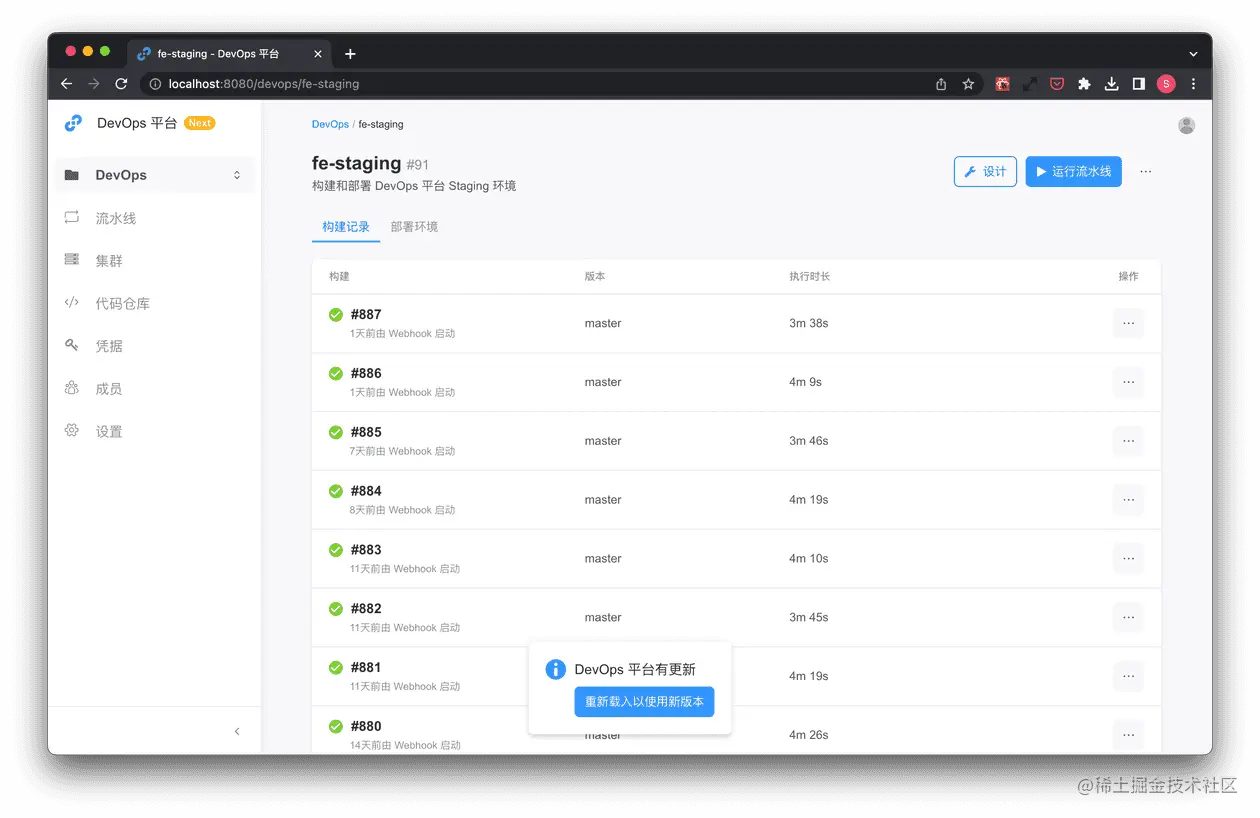Toggle the browser side panel icon
The width and height of the screenshot is (1260, 818).
point(1138,84)
